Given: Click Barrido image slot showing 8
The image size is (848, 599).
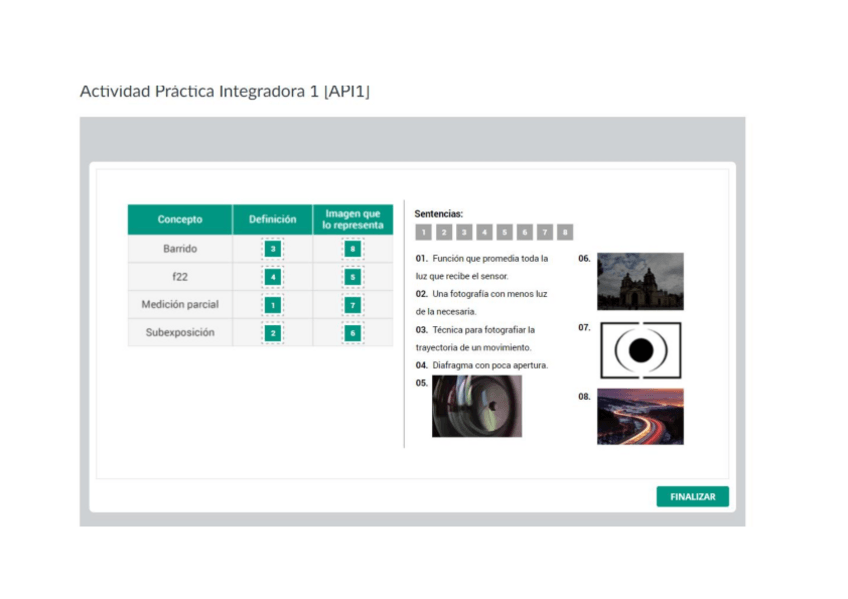Looking at the screenshot, I should 353,249.
